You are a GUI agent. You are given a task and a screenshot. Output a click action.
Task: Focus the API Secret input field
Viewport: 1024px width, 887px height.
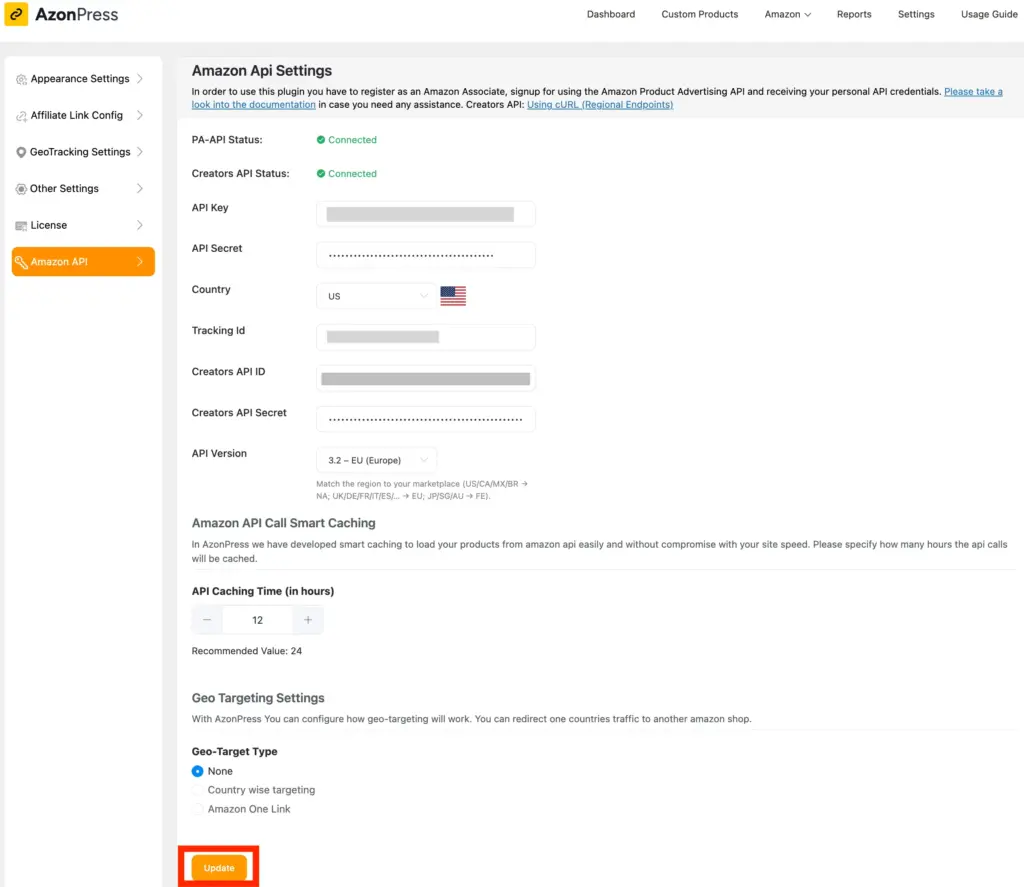click(426, 255)
